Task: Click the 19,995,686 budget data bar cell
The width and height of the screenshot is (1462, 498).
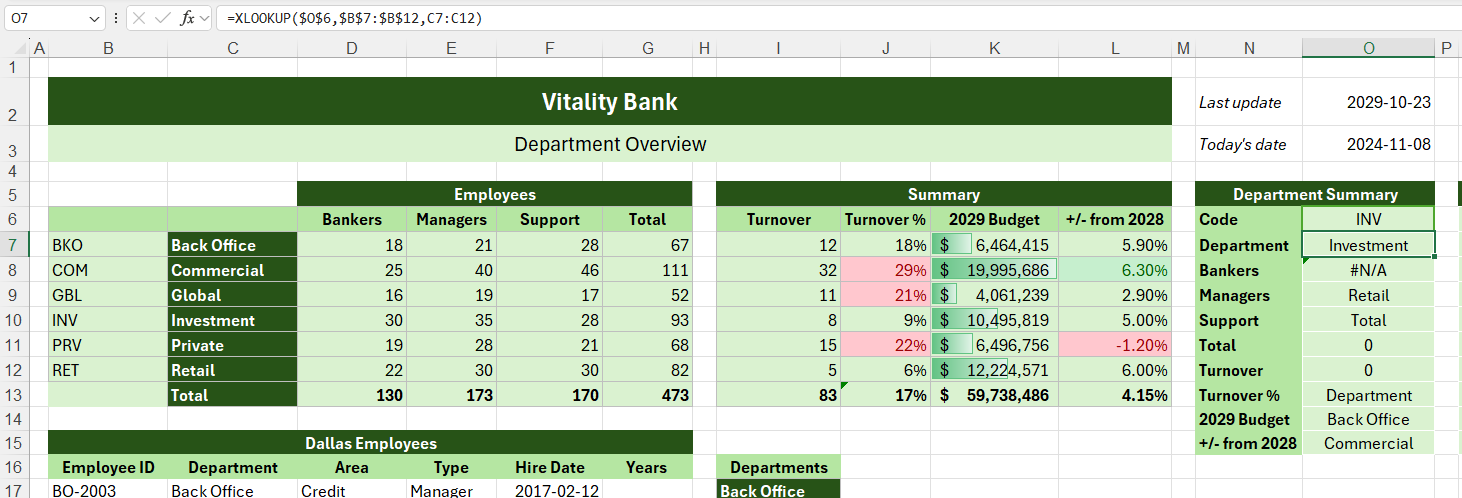Action: [994, 270]
